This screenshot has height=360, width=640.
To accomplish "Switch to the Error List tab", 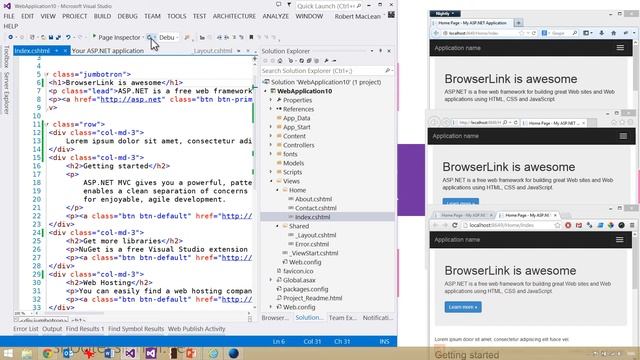I will (26, 329).
